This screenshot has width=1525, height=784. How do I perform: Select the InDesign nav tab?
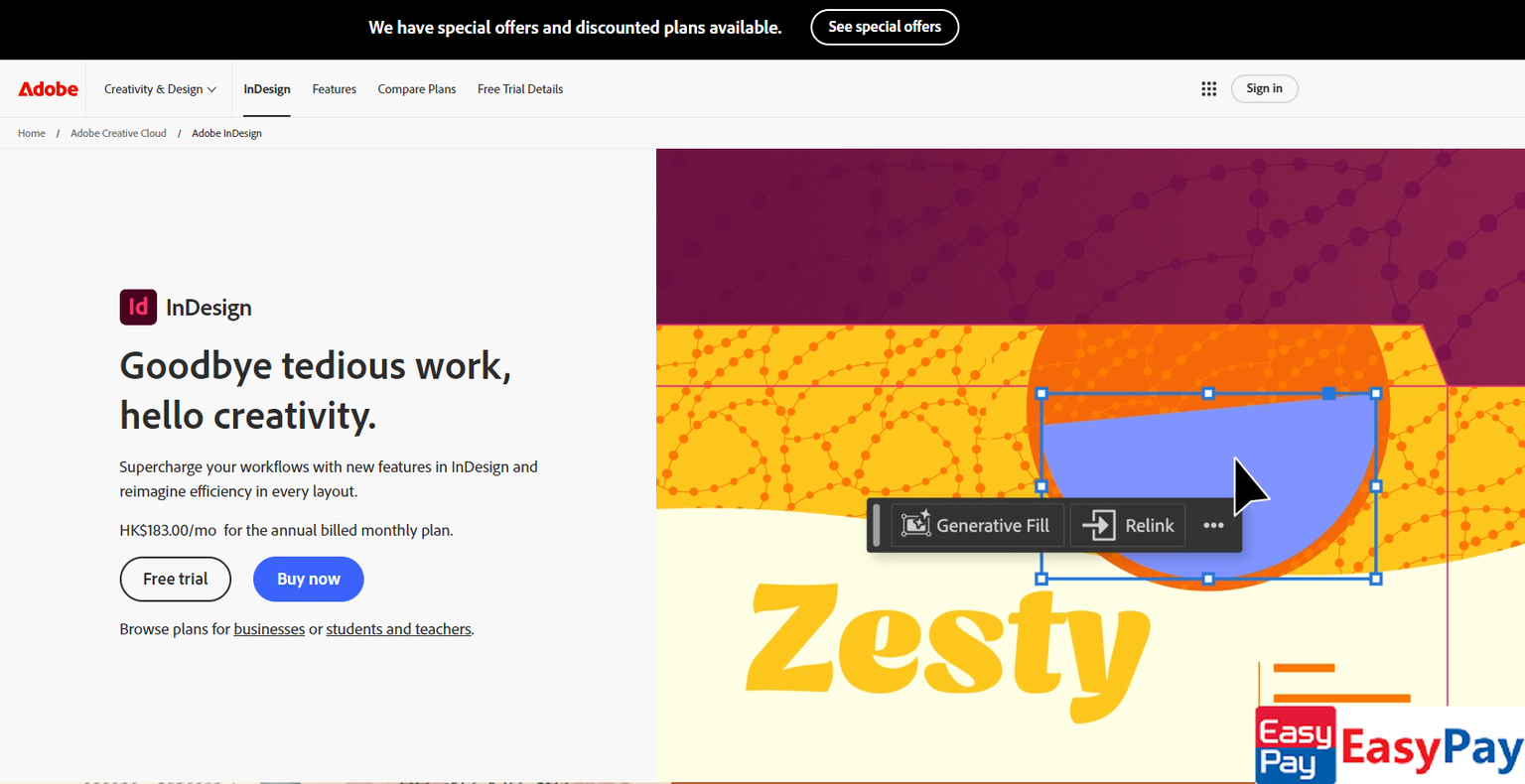pos(267,89)
